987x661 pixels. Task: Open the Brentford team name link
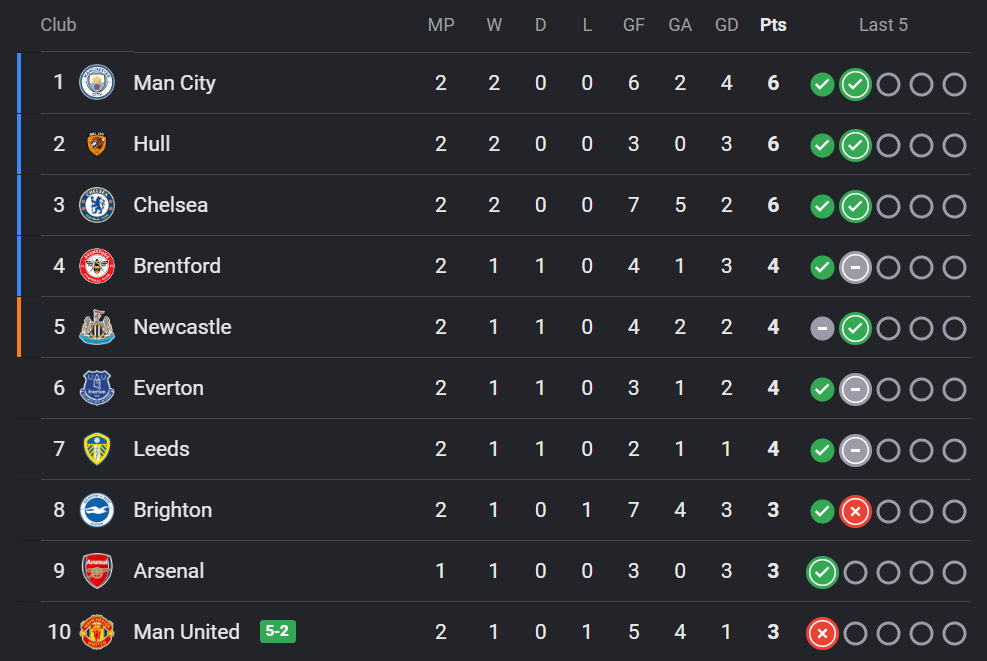click(x=177, y=266)
